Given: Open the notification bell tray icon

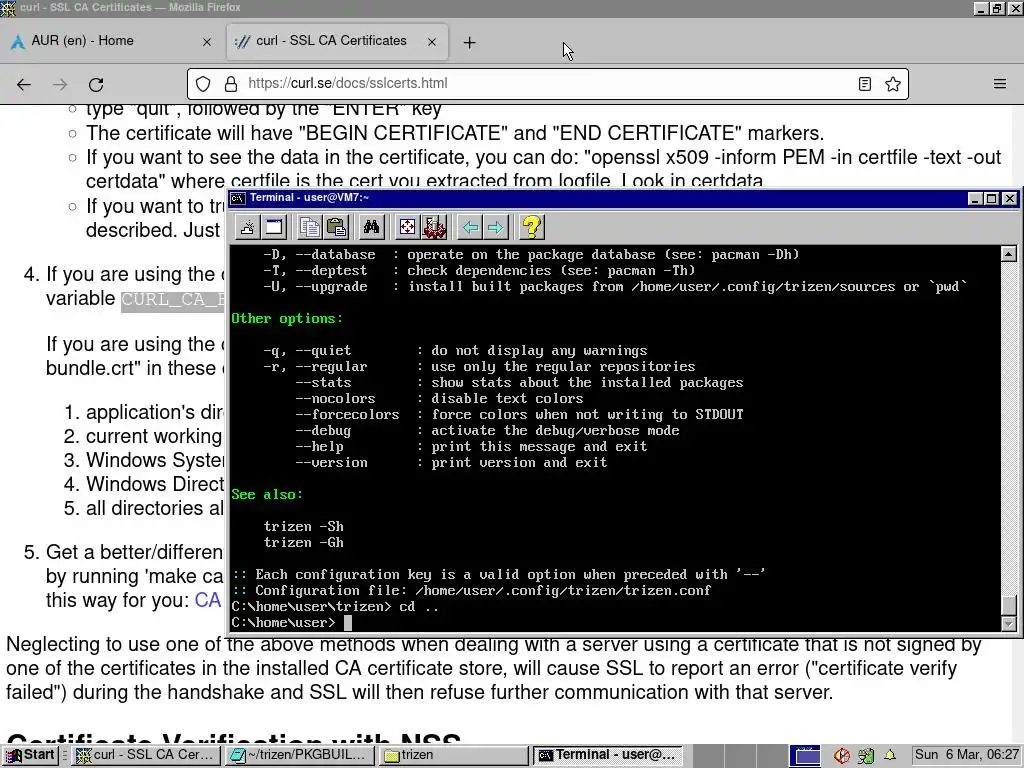Looking at the screenshot, I should pyautogui.click(x=889, y=756).
